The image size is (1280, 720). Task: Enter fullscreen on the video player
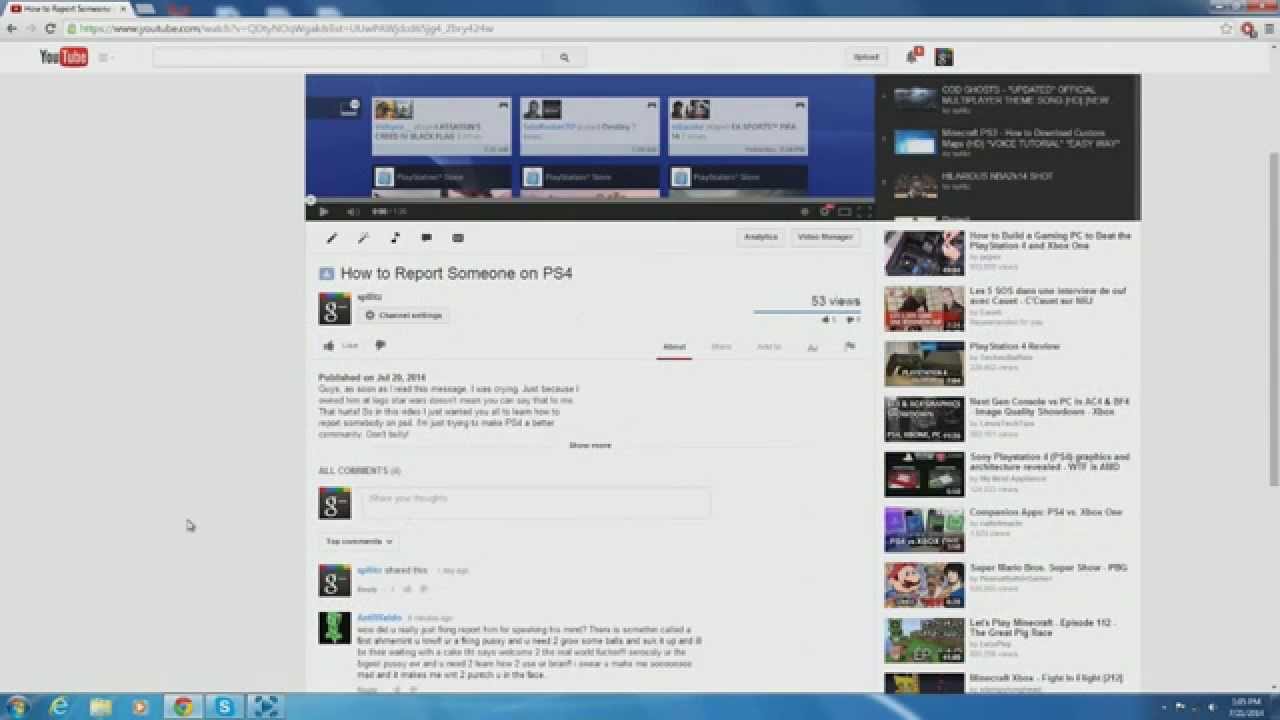(x=863, y=212)
